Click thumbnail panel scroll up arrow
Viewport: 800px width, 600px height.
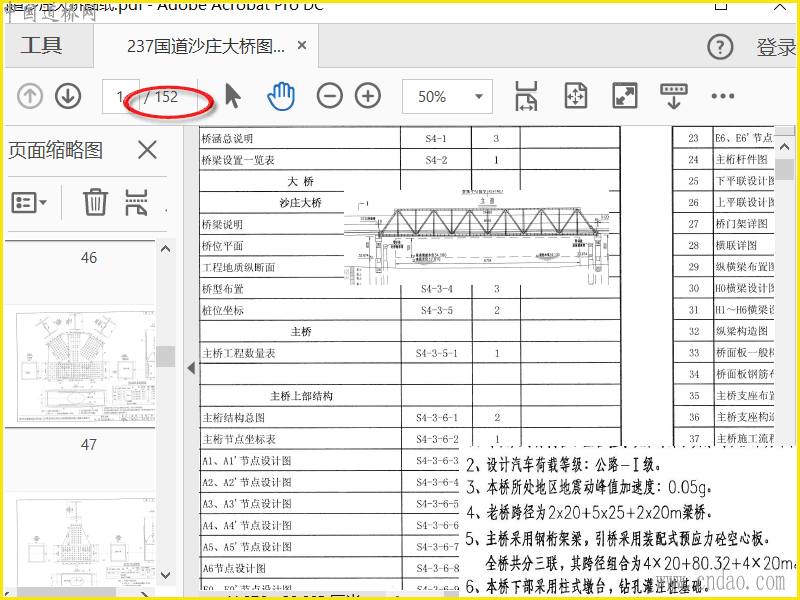coord(165,249)
